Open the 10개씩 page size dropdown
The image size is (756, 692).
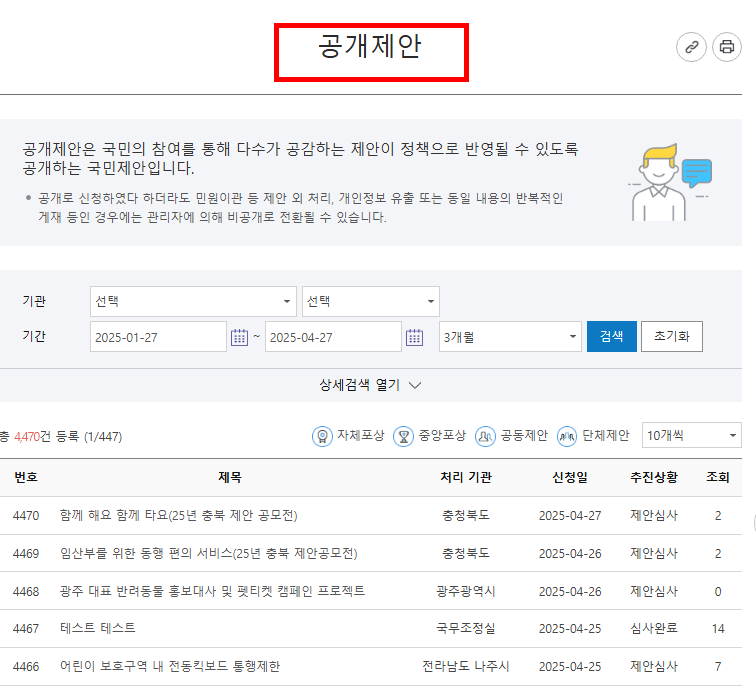tap(691, 435)
